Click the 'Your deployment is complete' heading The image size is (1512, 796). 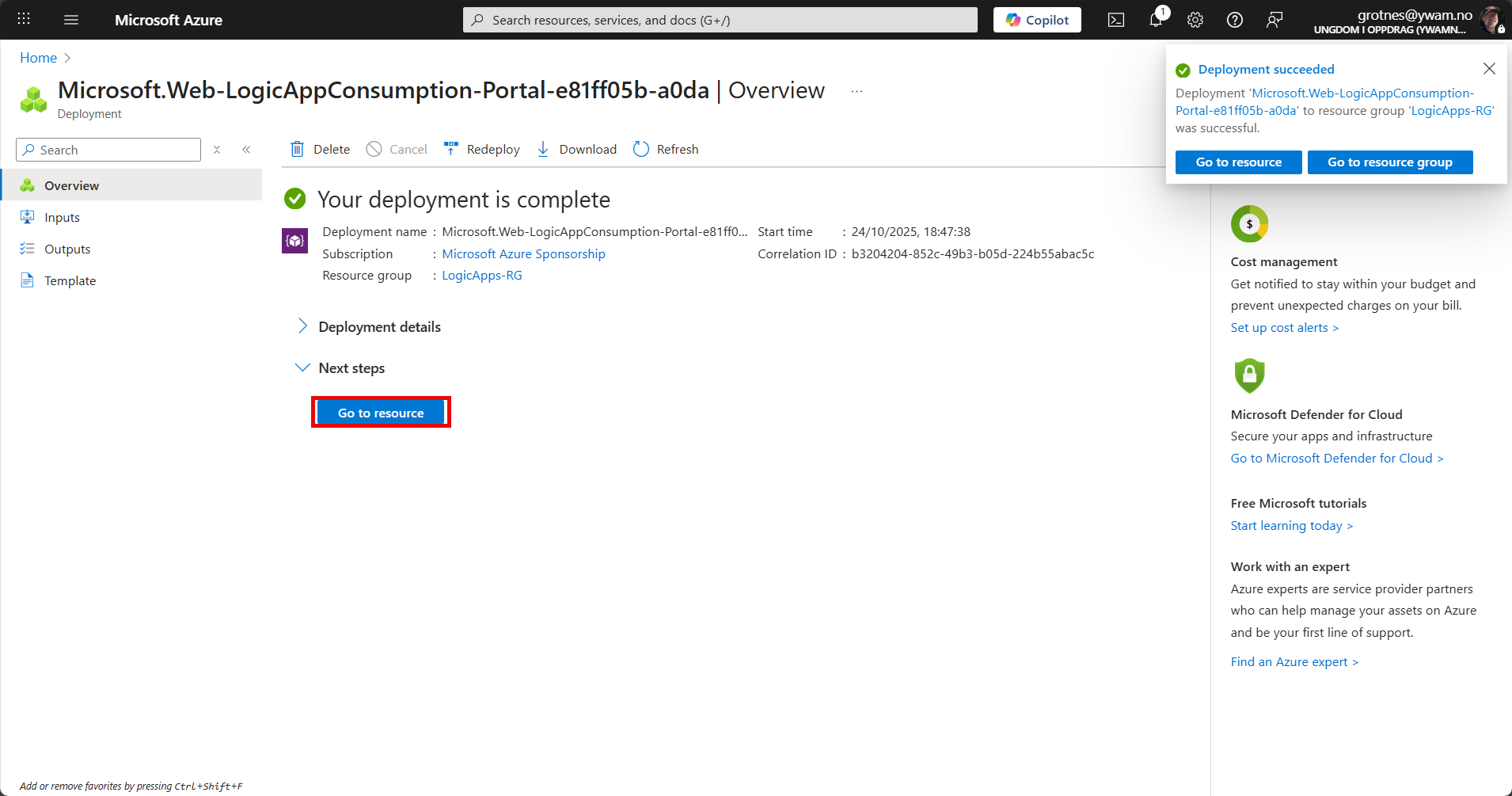[464, 199]
